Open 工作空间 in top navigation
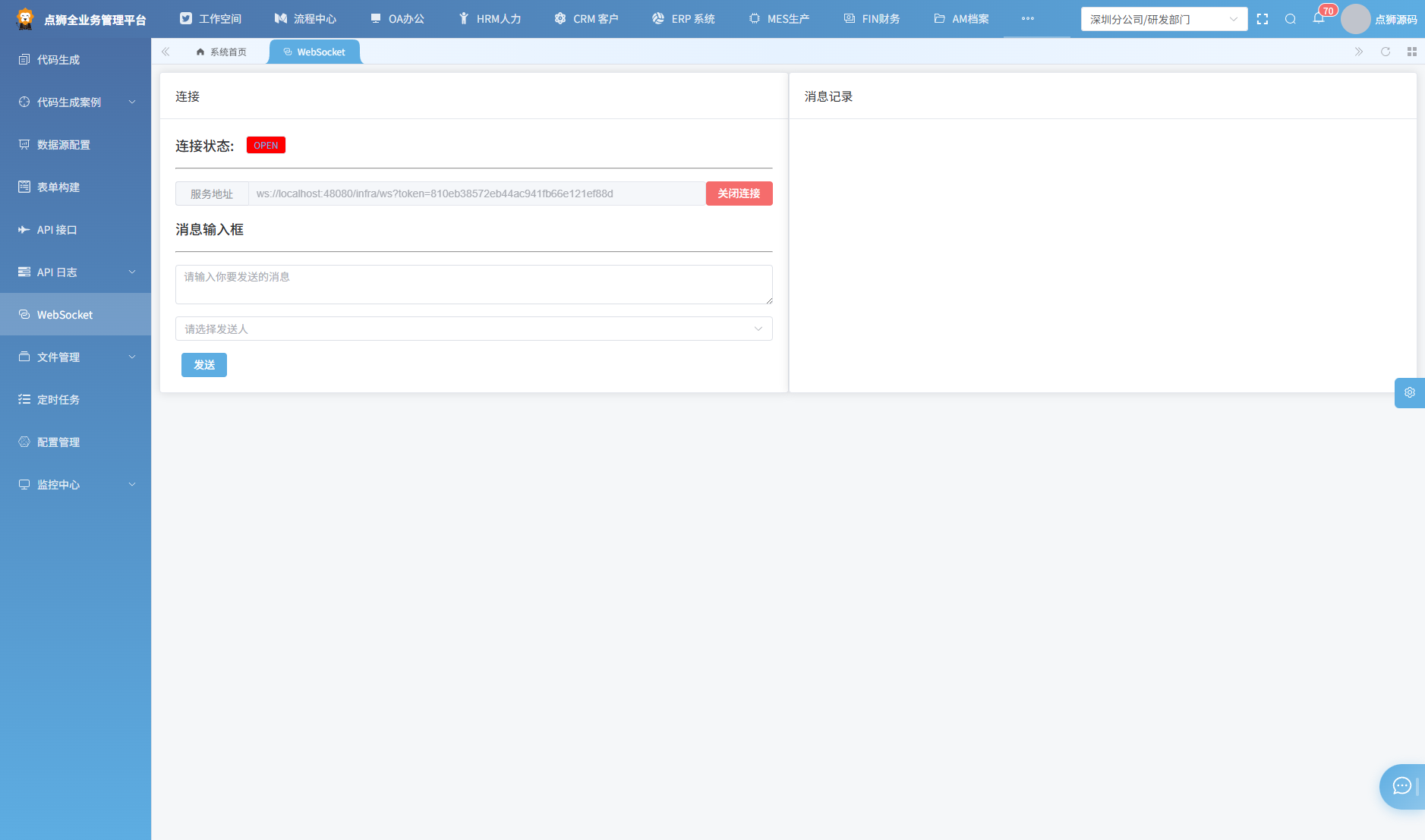 (210, 19)
